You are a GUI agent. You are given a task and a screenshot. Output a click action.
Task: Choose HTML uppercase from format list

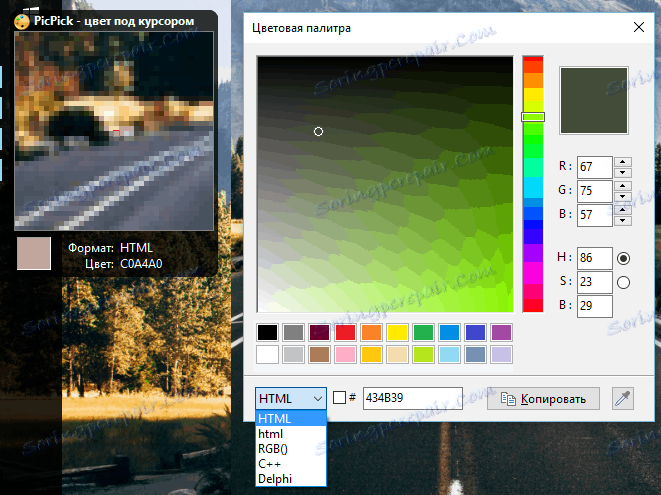[290, 419]
